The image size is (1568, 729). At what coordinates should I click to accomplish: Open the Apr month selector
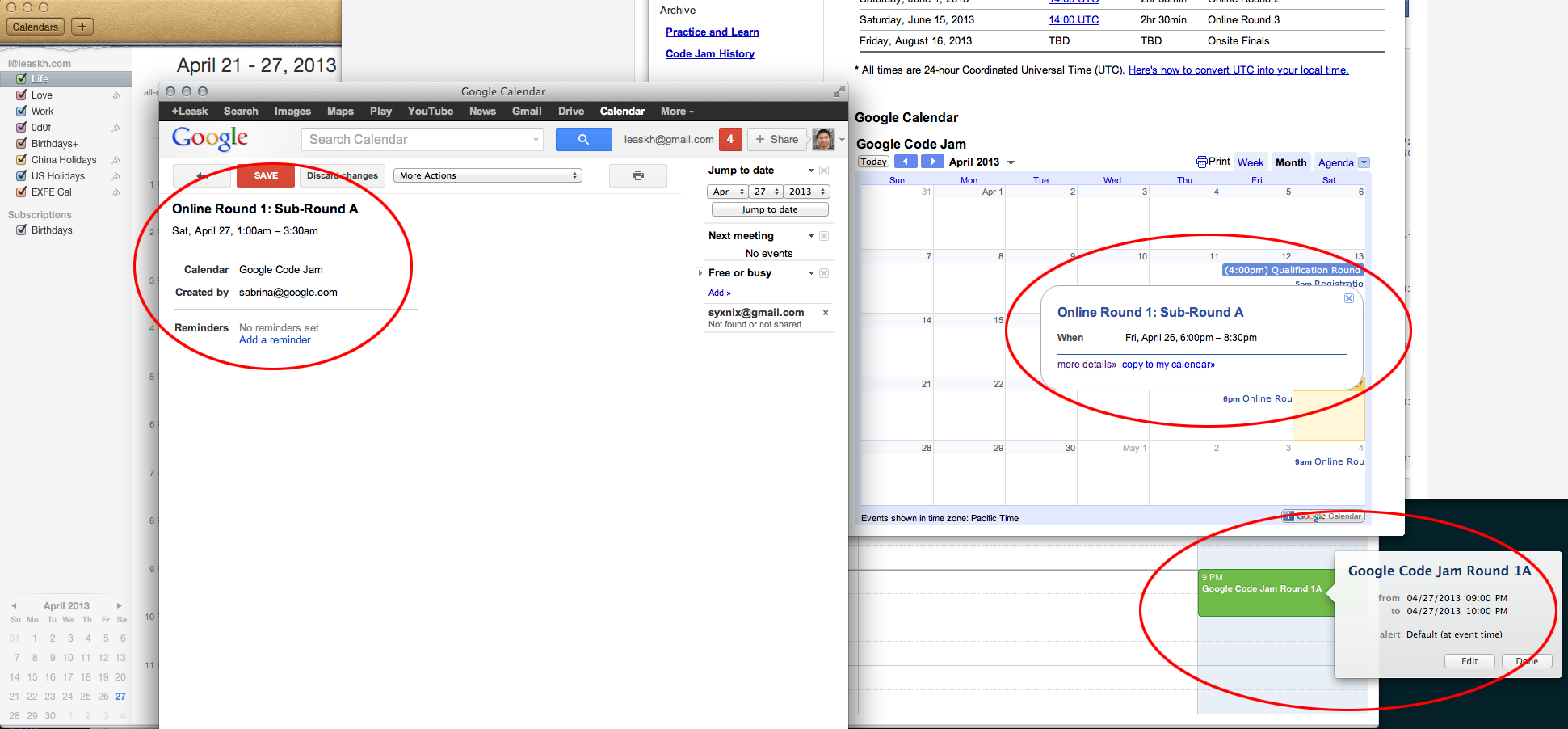pos(727,192)
